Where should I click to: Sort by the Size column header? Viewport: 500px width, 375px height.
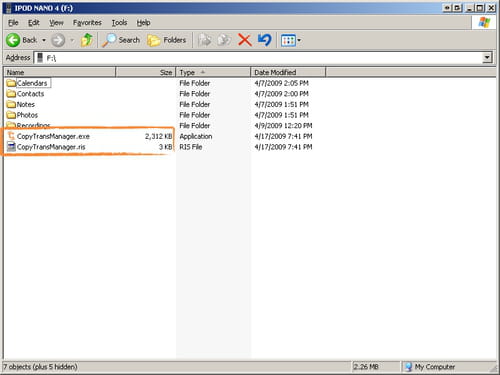tap(146, 72)
